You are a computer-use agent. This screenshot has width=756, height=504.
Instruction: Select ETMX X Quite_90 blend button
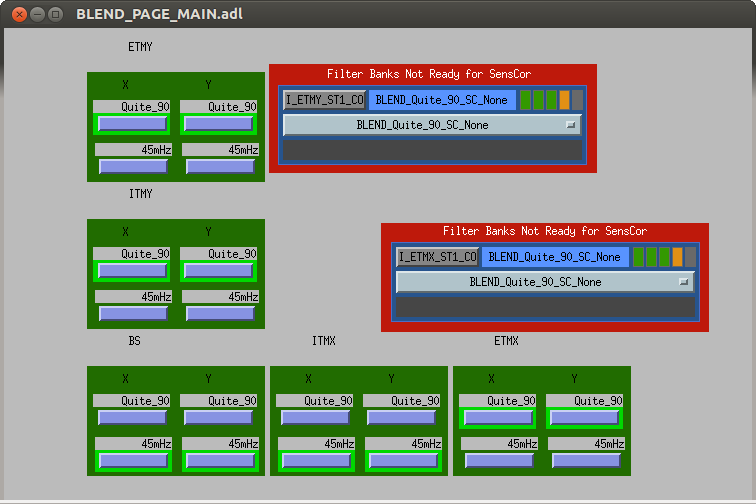(x=499, y=418)
